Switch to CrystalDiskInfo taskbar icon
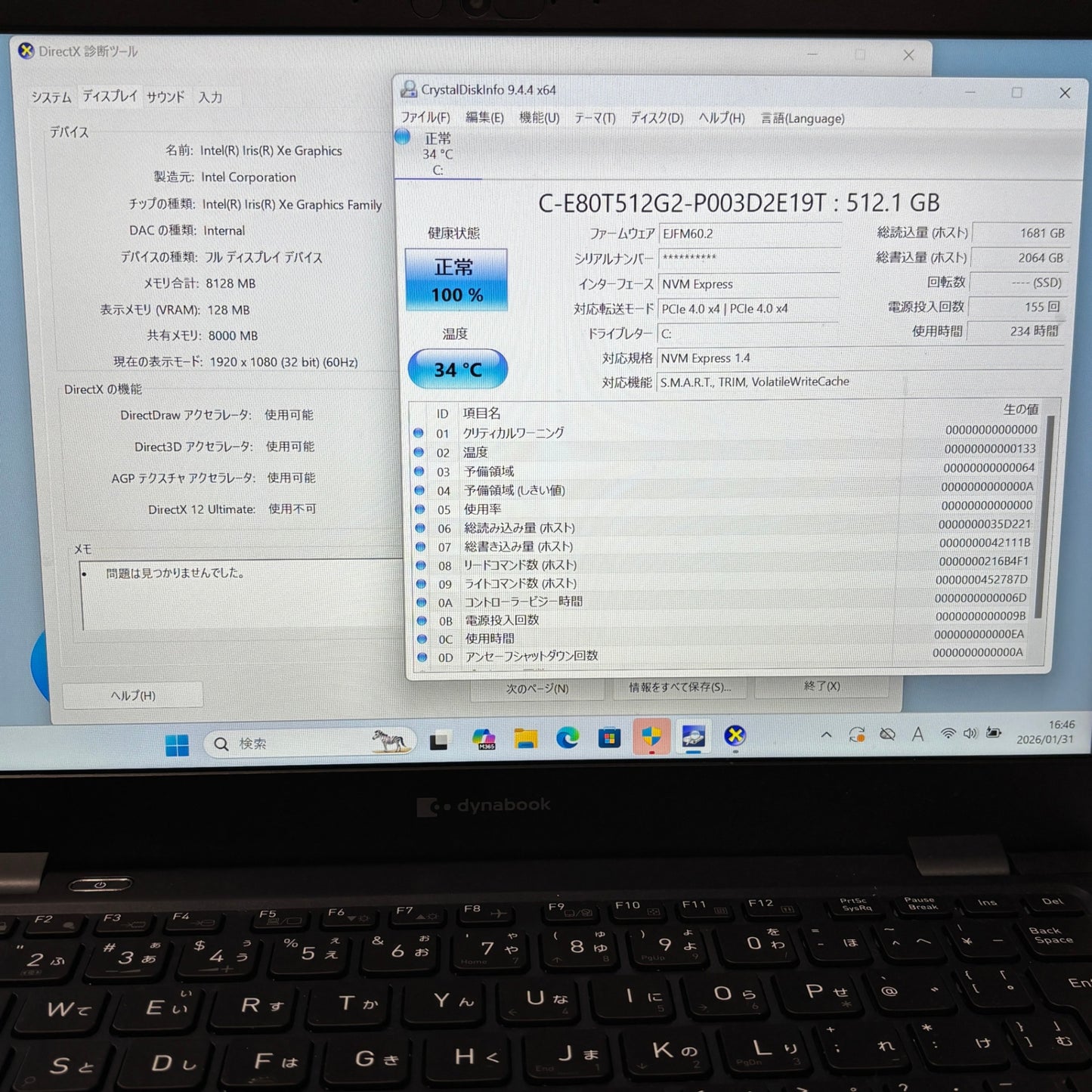Screen dimensions: 1092x1092 tap(693, 736)
